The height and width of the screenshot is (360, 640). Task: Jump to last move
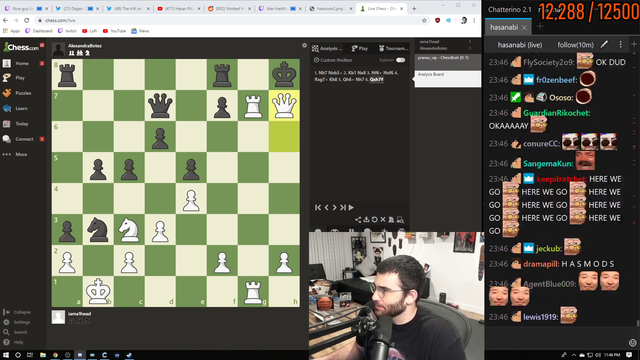(343, 207)
